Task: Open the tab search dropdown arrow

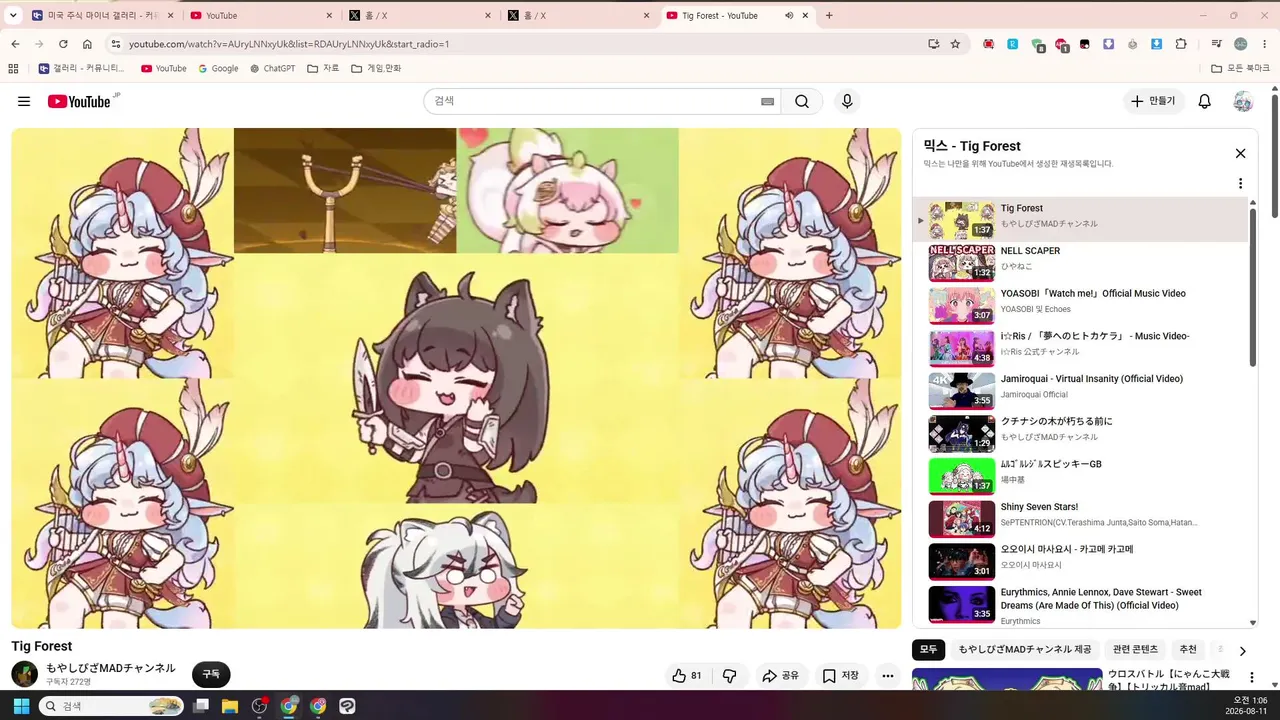Action: pyautogui.click(x=13, y=15)
